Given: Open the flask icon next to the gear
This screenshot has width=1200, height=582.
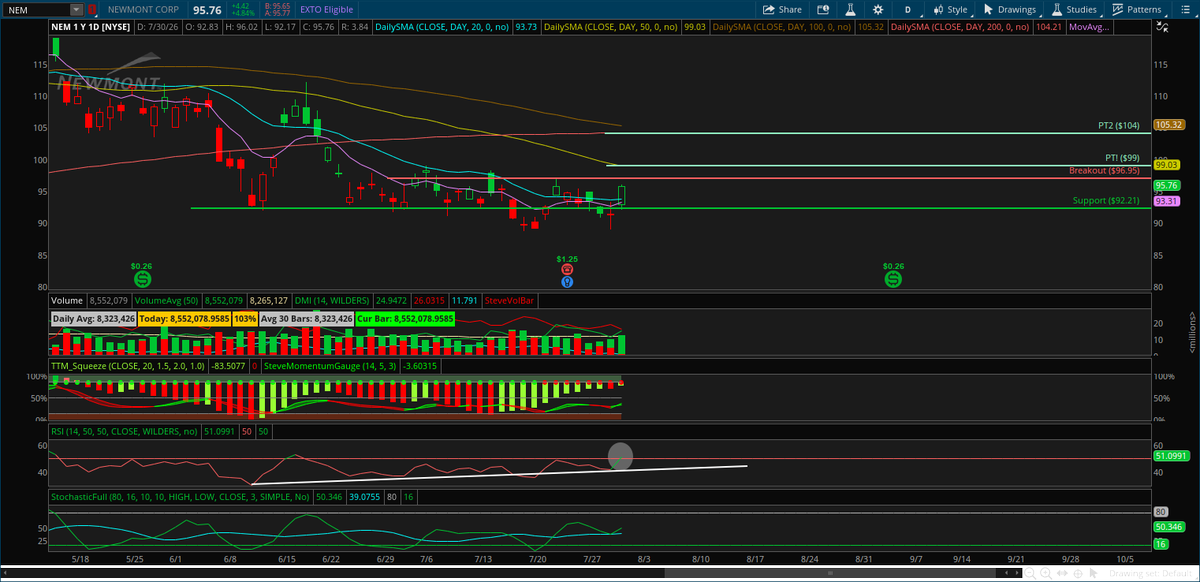Looking at the screenshot, I should click(852, 9).
